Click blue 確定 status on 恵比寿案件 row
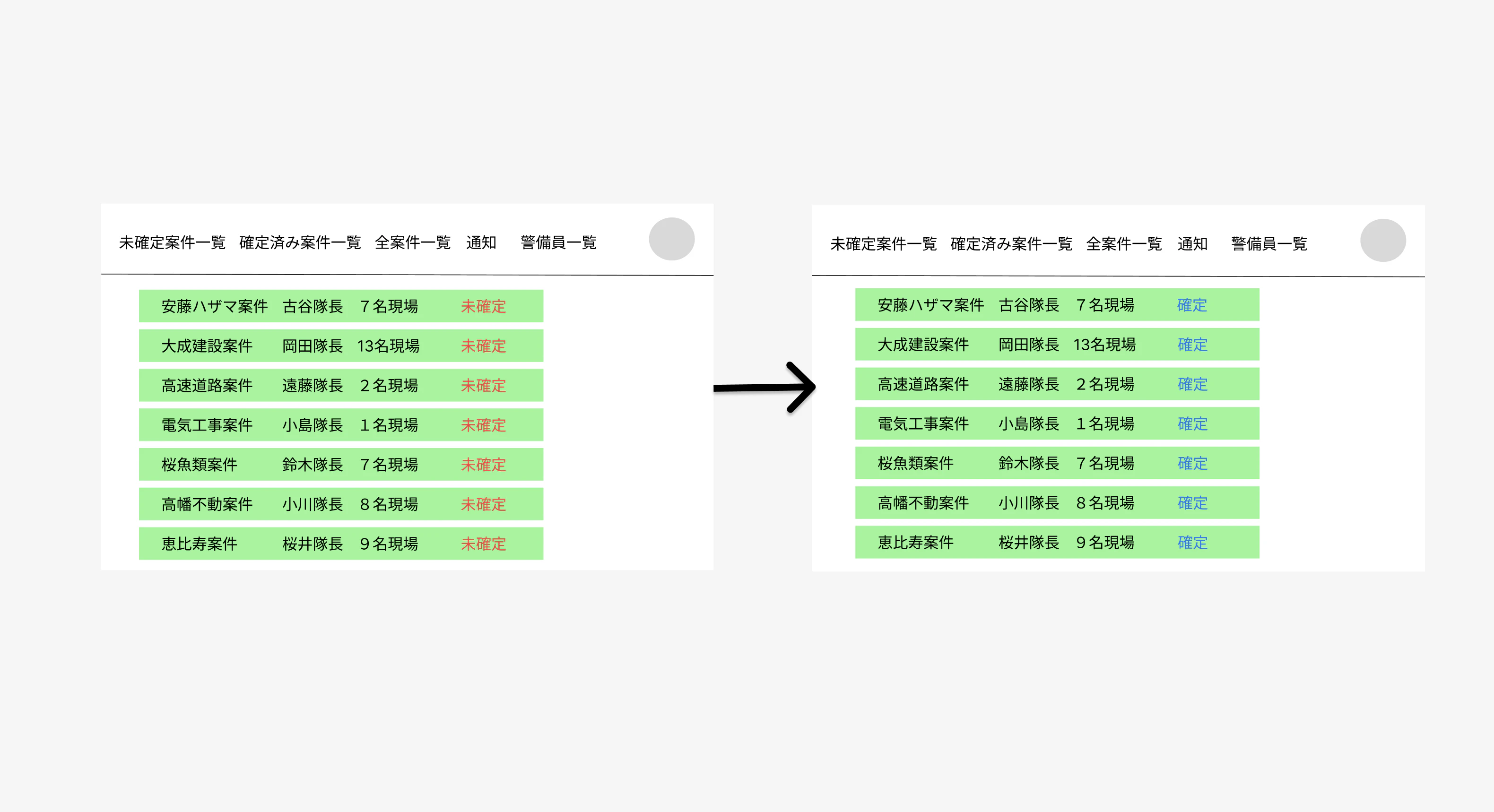 [1192, 542]
